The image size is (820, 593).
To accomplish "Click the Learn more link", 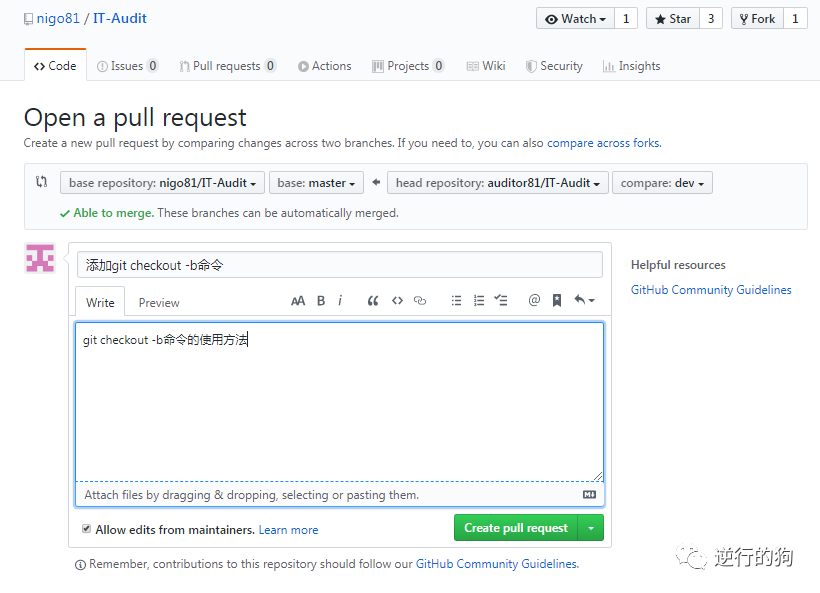I will [288, 530].
